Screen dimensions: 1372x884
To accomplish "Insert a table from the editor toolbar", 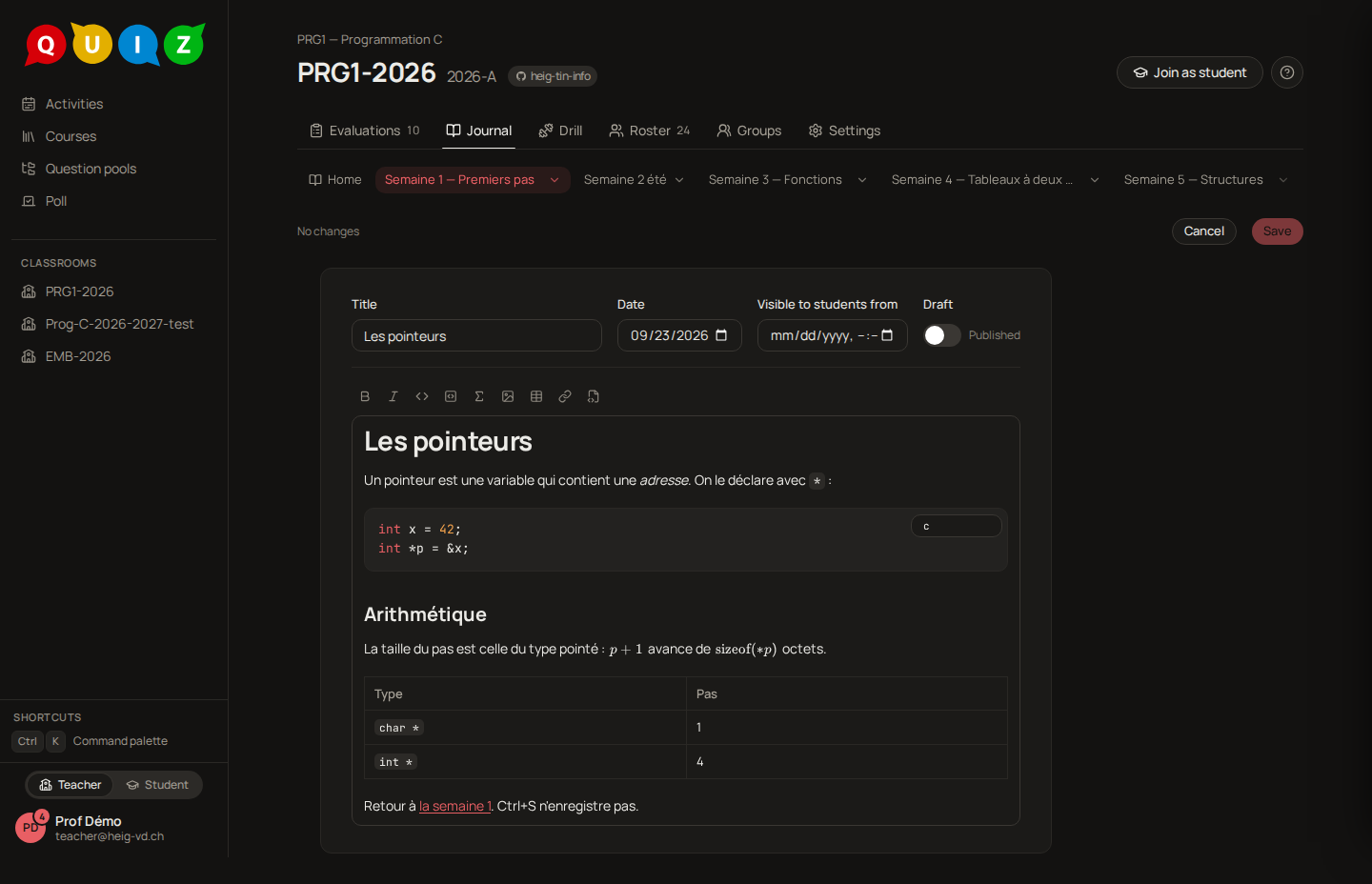I will [536, 396].
